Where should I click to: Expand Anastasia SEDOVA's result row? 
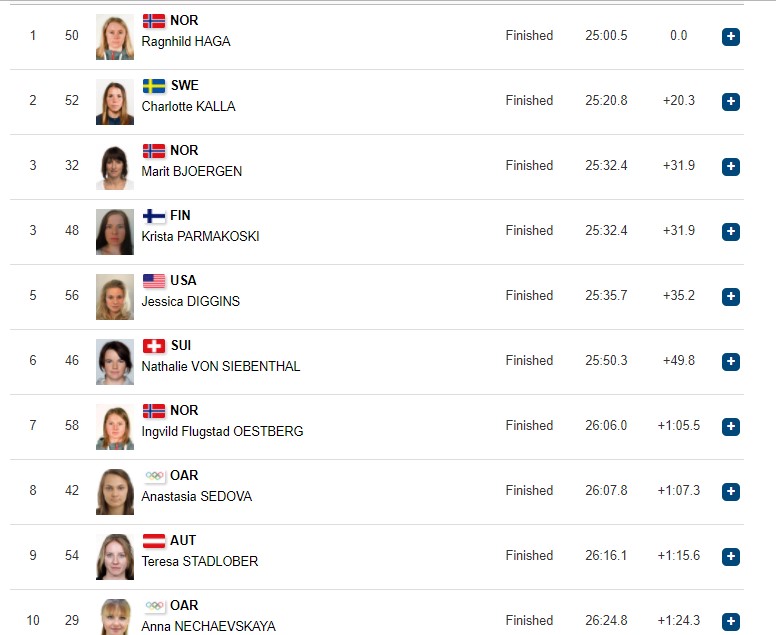coord(730,491)
